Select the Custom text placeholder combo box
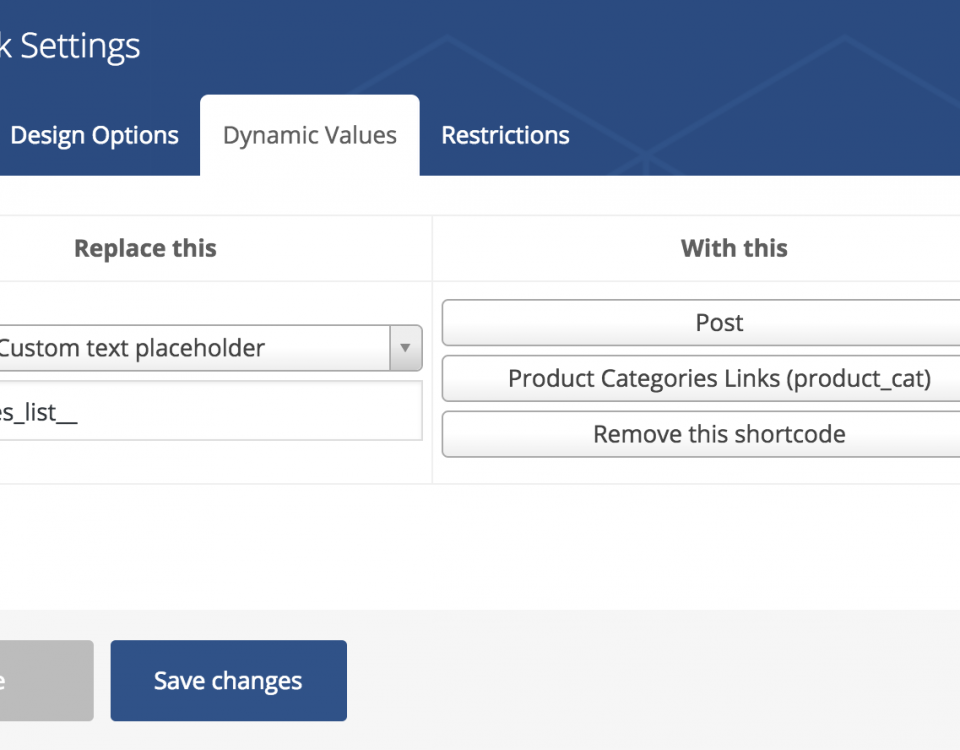 pos(211,348)
